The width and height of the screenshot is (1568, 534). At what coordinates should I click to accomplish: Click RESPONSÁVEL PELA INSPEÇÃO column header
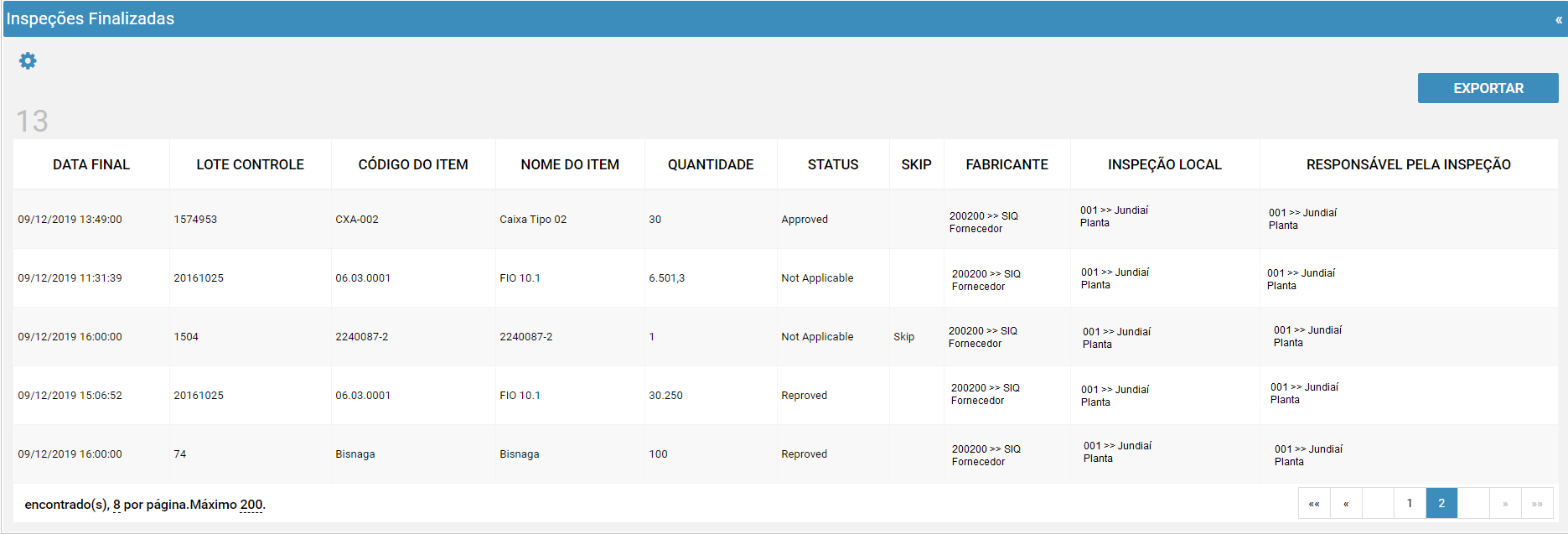(x=1408, y=164)
